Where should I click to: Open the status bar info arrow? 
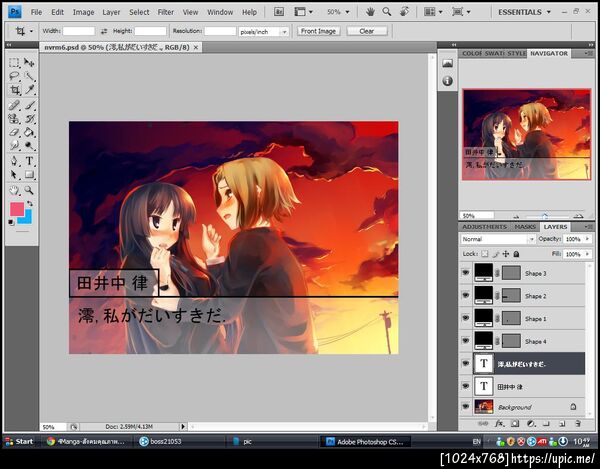click(183, 426)
